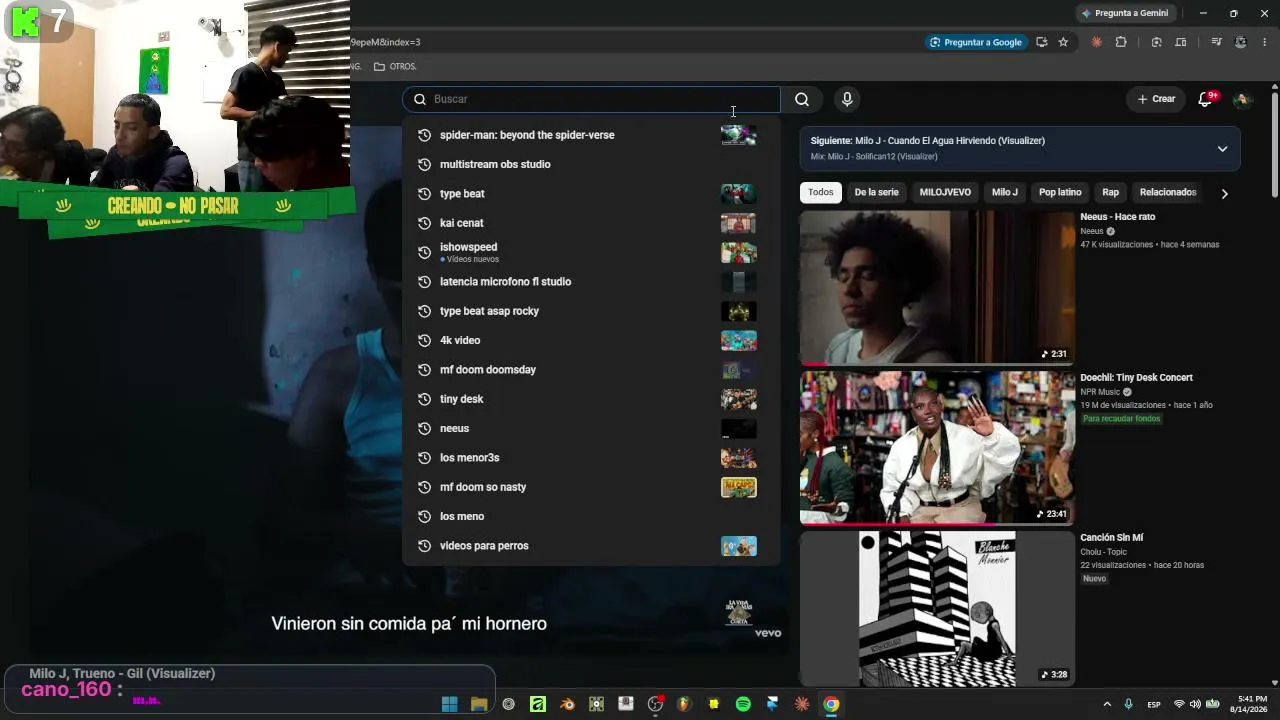Choose suggestion 'los menor3s'
This screenshot has height=720, width=1280.
(x=591, y=458)
